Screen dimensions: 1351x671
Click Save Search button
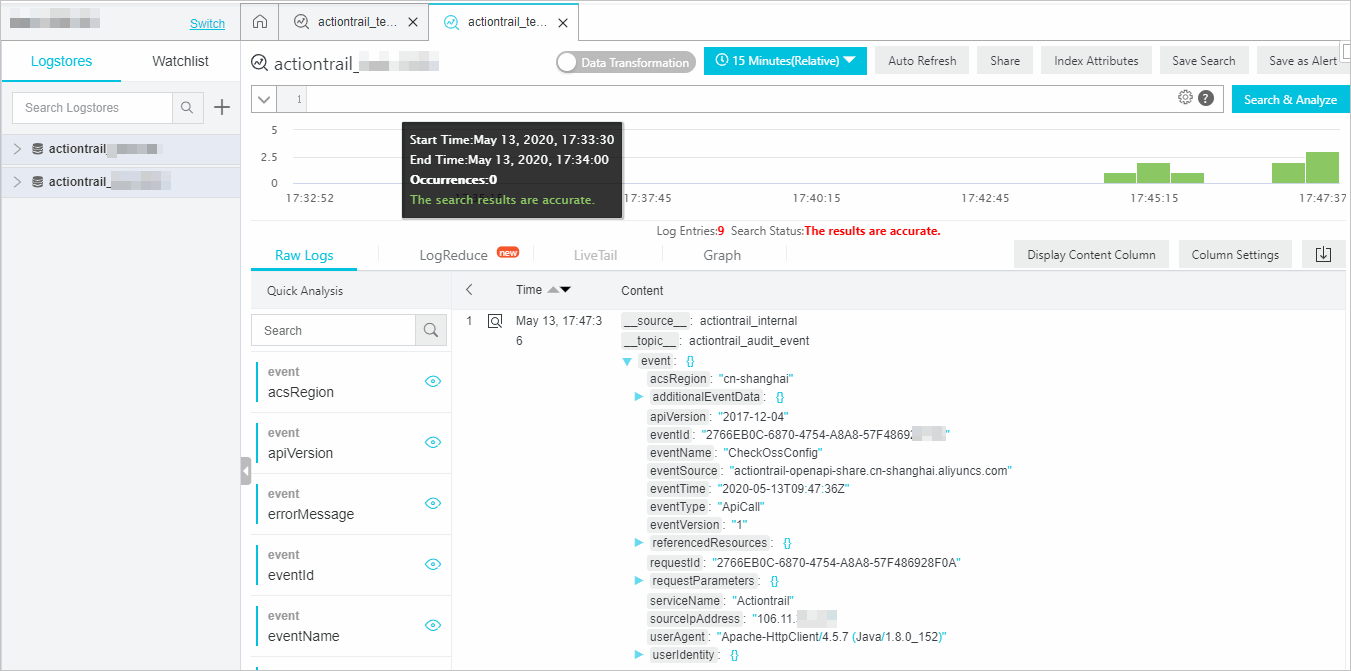coord(1204,60)
